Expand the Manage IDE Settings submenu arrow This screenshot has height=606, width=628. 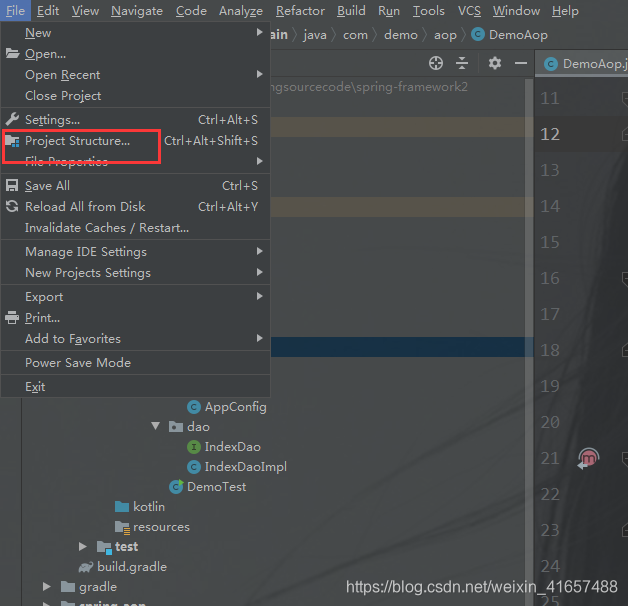click(x=260, y=251)
